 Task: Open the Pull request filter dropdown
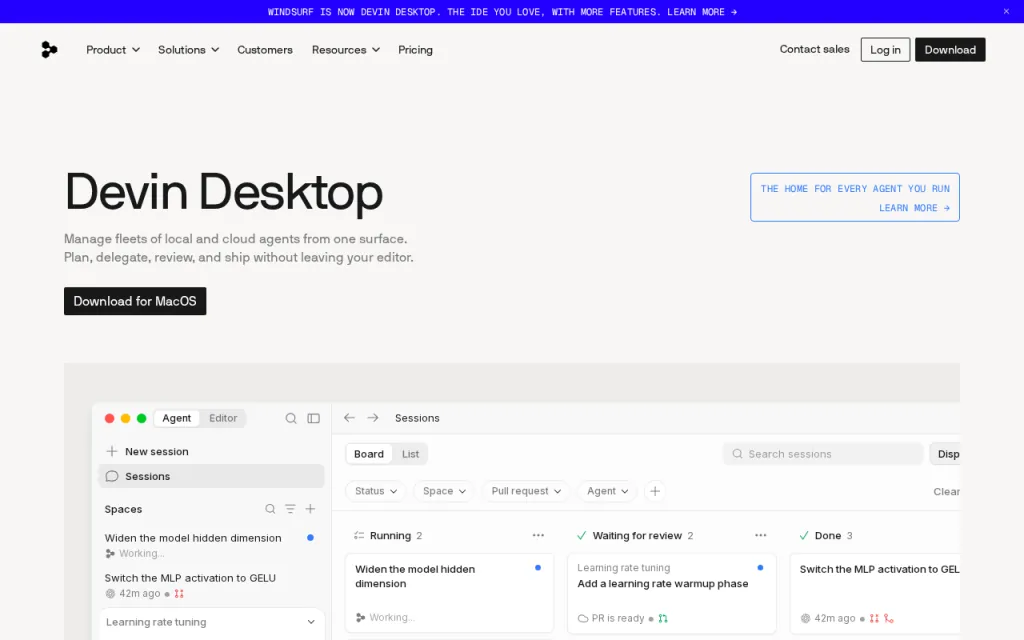coord(526,491)
